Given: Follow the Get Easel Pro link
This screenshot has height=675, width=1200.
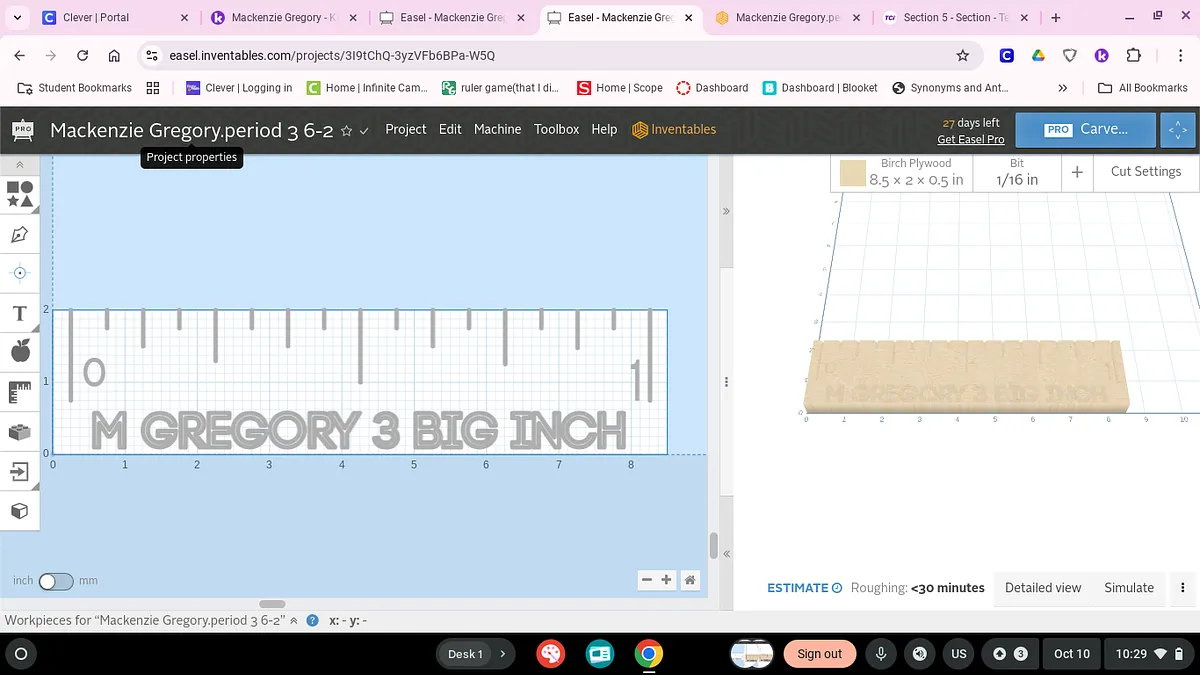Looking at the screenshot, I should click(x=970, y=139).
